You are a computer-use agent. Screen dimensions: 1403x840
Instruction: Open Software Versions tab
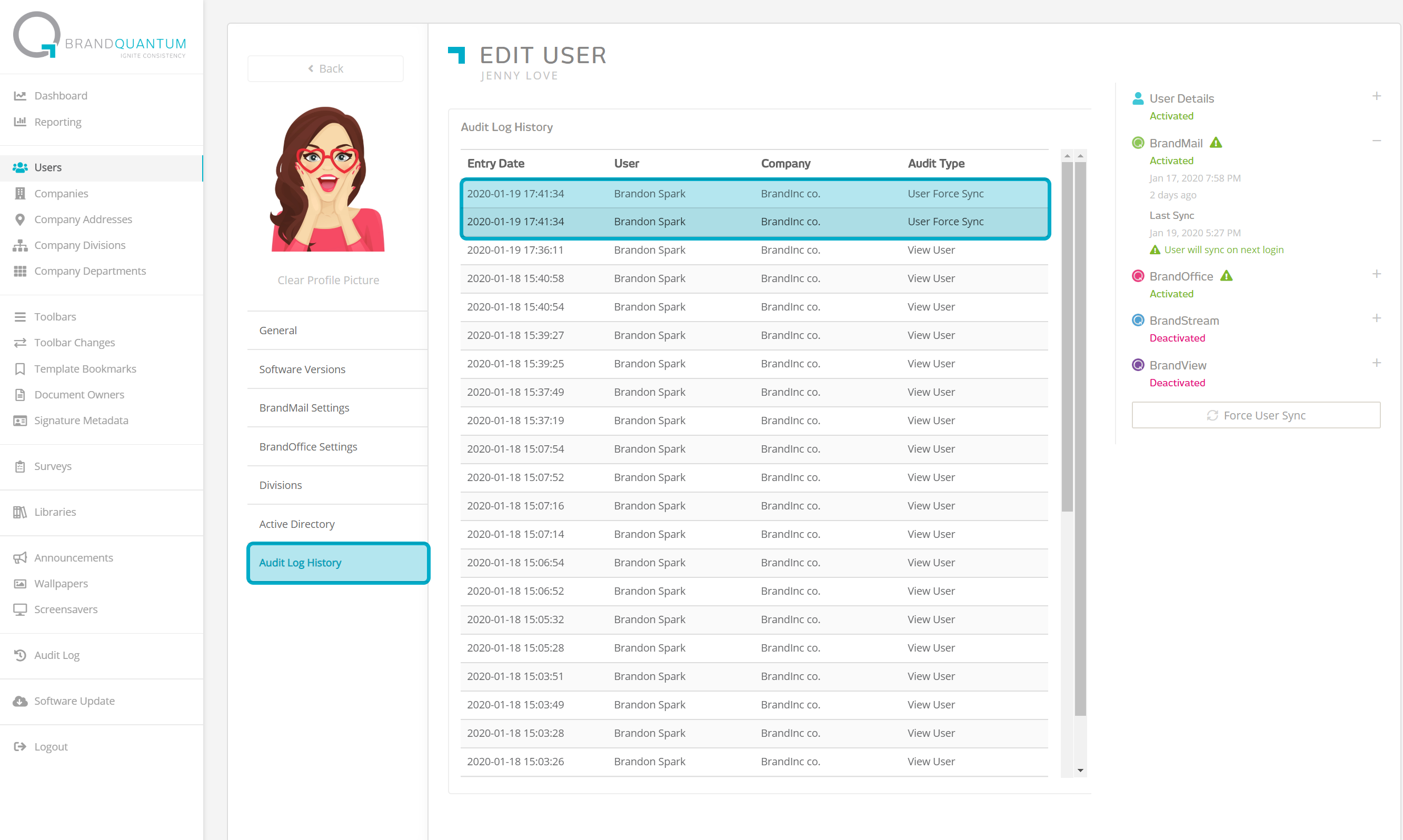pyautogui.click(x=302, y=369)
